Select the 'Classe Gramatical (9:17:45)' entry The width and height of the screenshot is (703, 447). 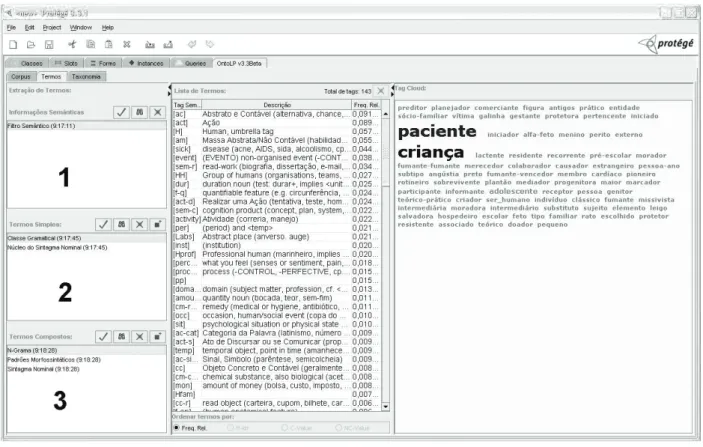click(x=87, y=238)
